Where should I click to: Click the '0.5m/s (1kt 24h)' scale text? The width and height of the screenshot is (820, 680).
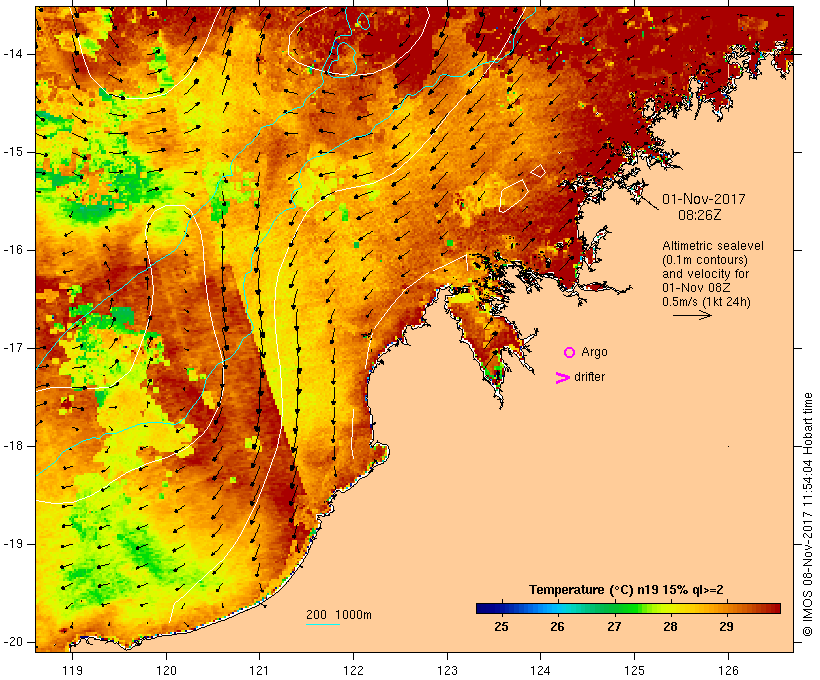pos(706,302)
